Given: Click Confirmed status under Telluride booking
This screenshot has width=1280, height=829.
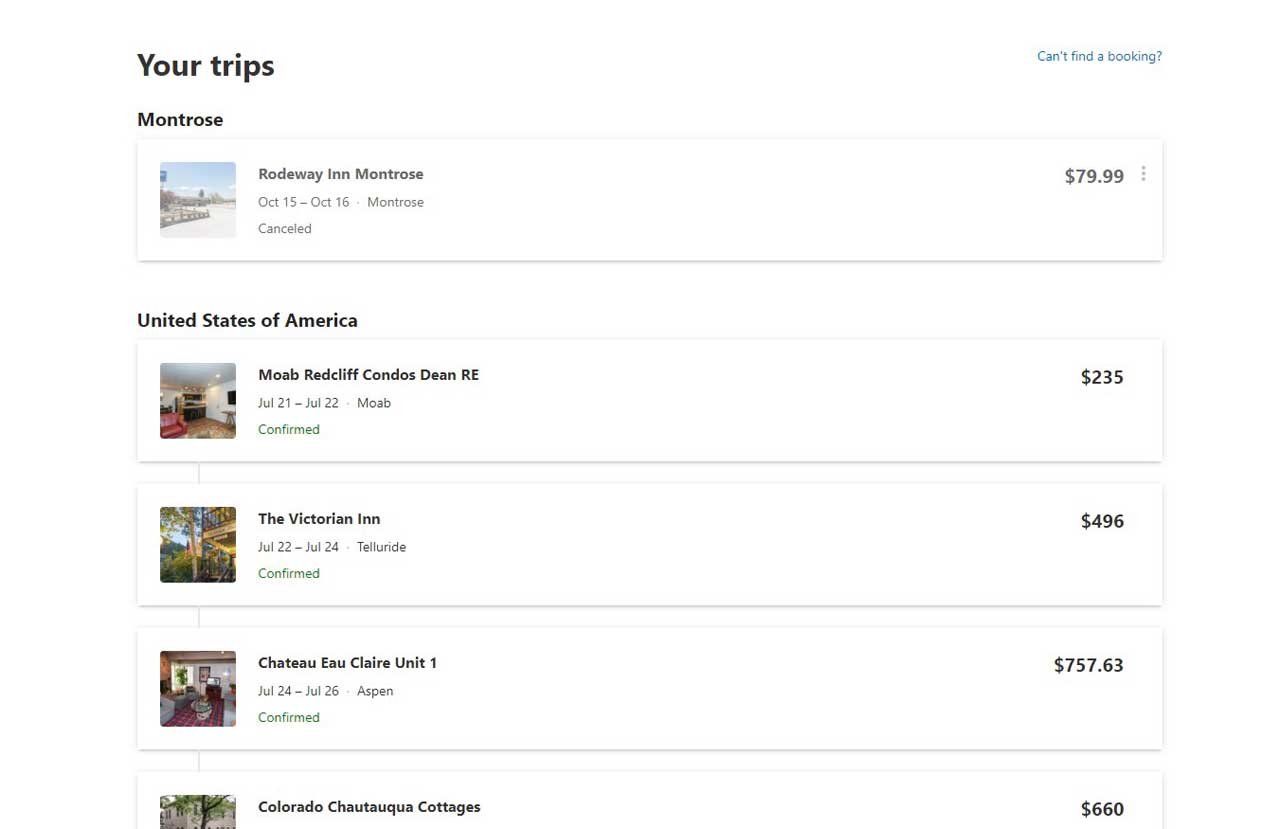Looking at the screenshot, I should (x=289, y=573).
